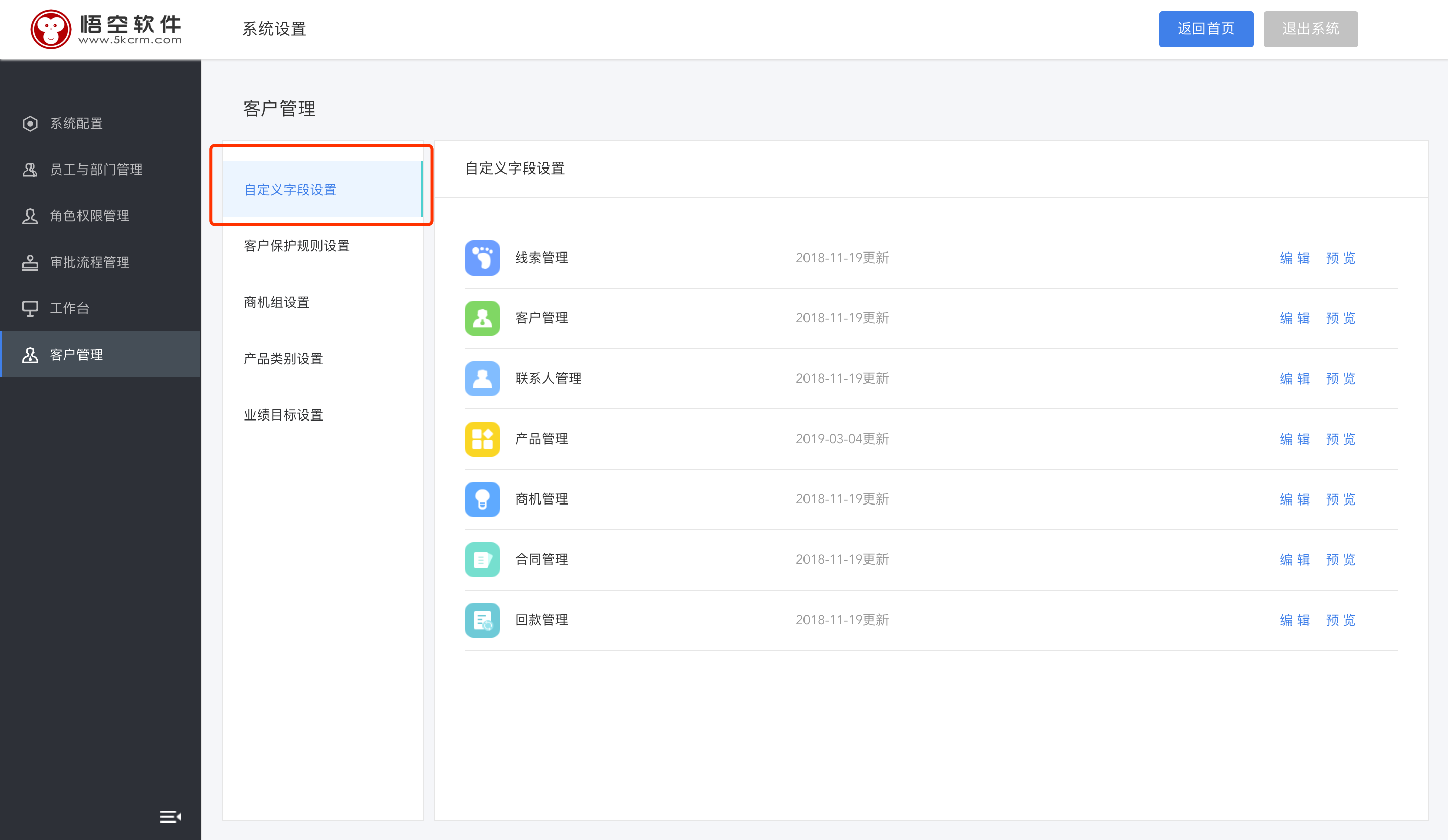Preview the 联系人管理 form
This screenshot has height=840, width=1448.
click(1341, 379)
